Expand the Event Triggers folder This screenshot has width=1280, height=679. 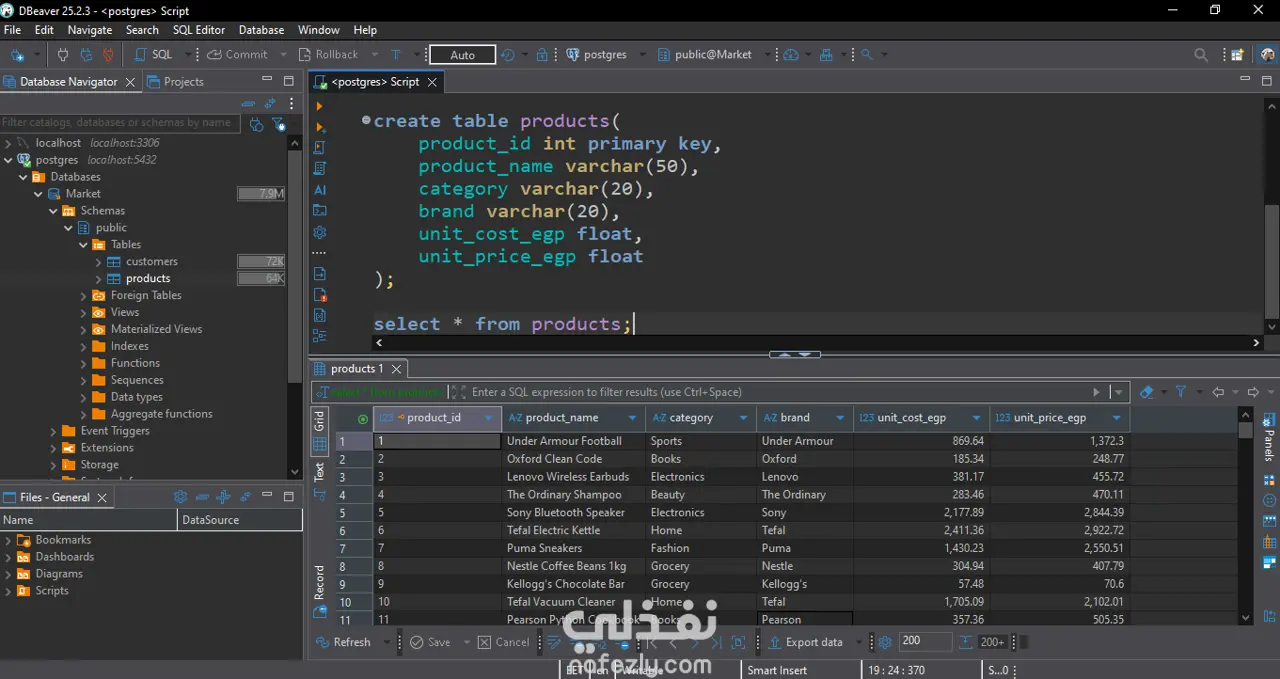click(x=54, y=431)
